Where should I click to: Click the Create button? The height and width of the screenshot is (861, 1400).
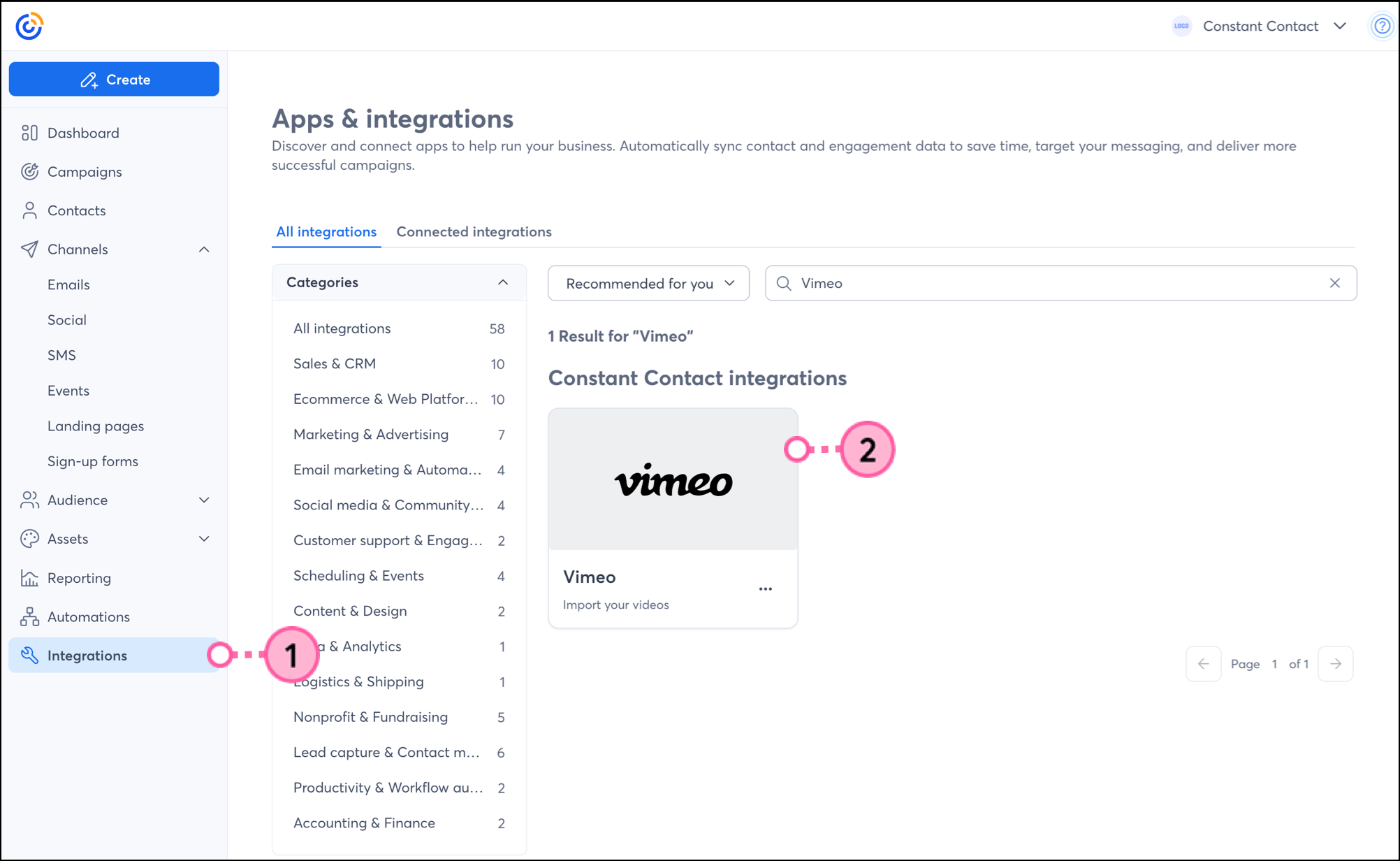click(x=114, y=80)
